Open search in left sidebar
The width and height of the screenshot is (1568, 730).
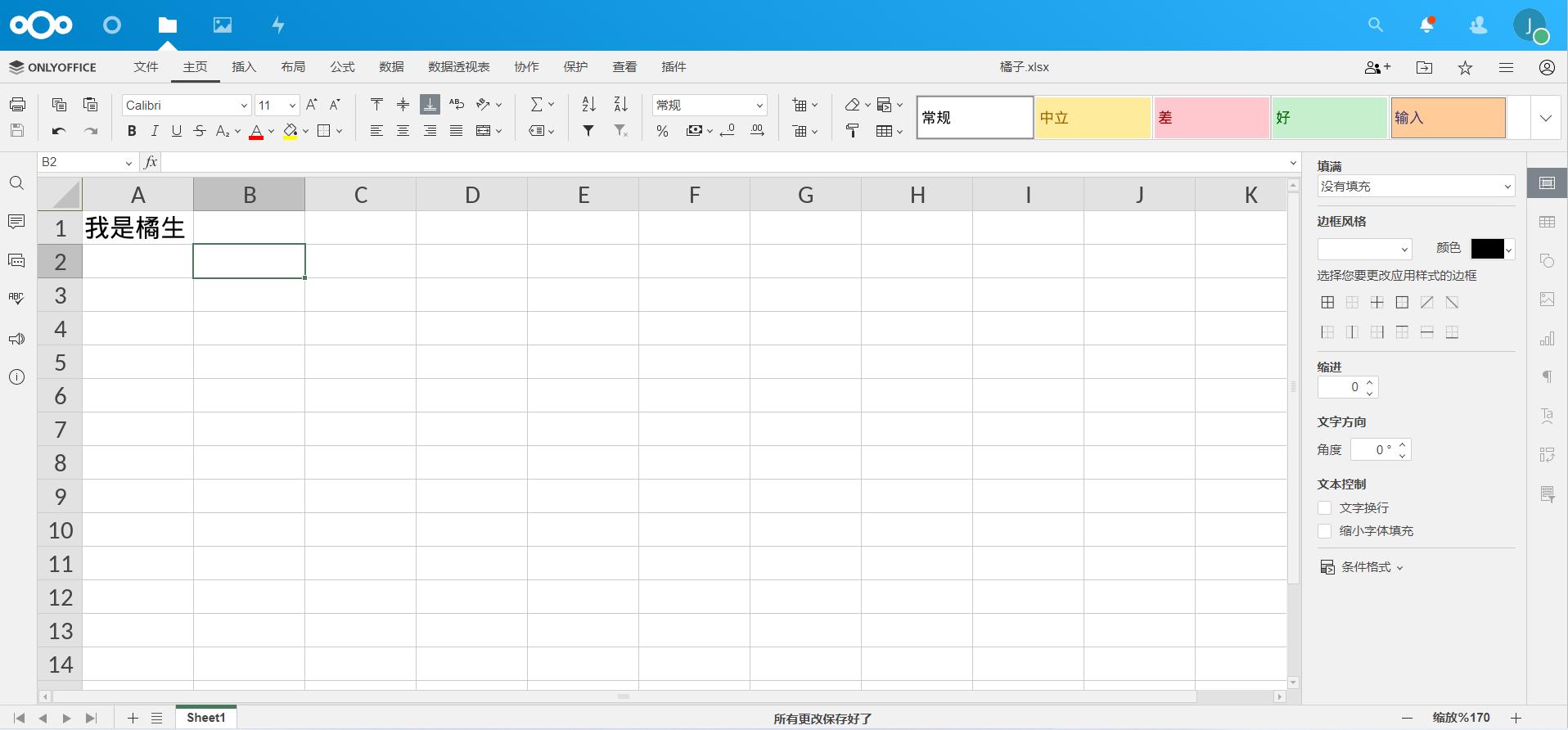[16, 183]
